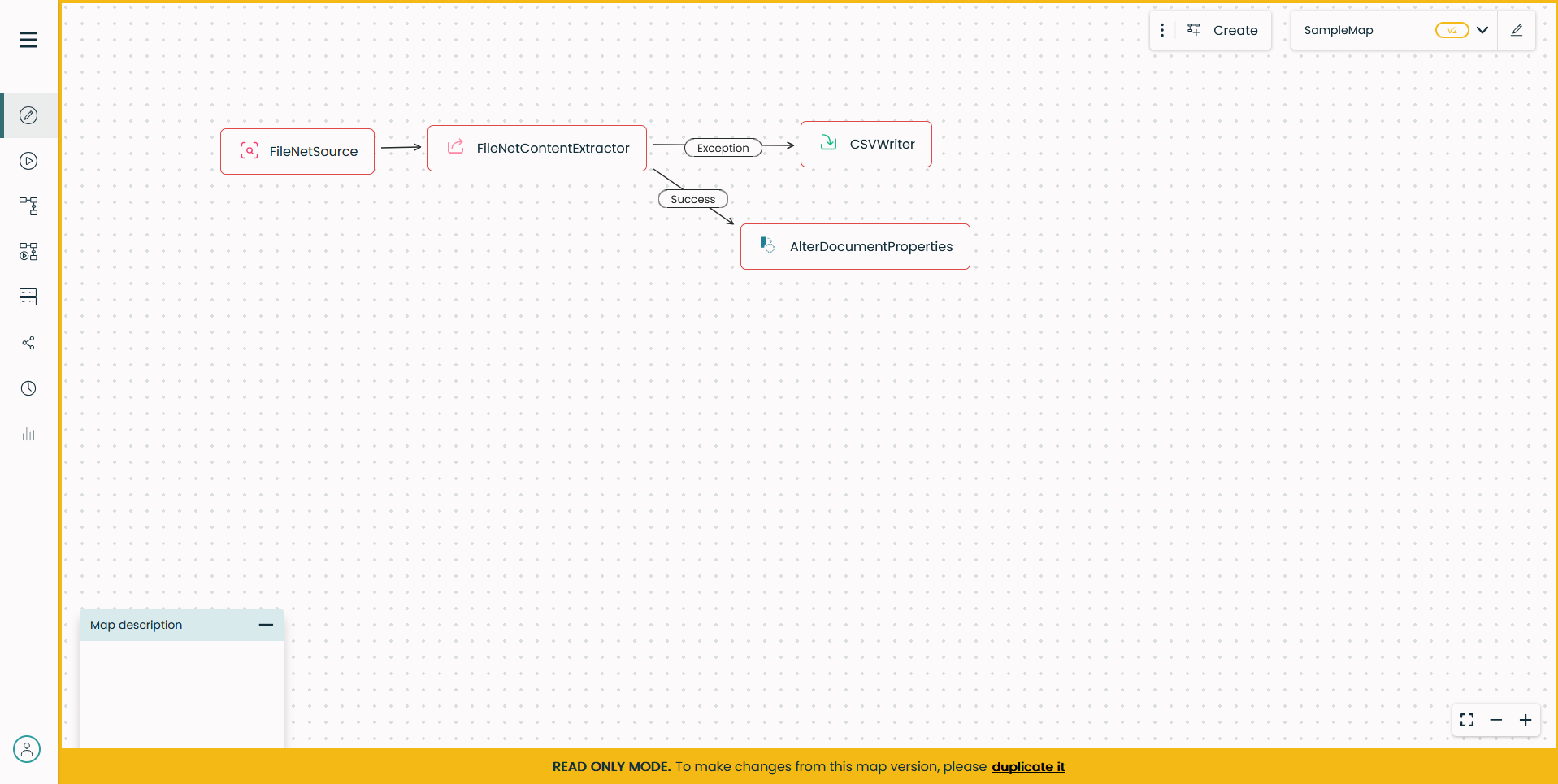Collapse the Map description panel
Image resolution: width=1558 pixels, height=784 pixels.
pyautogui.click(x=266, y=625)
